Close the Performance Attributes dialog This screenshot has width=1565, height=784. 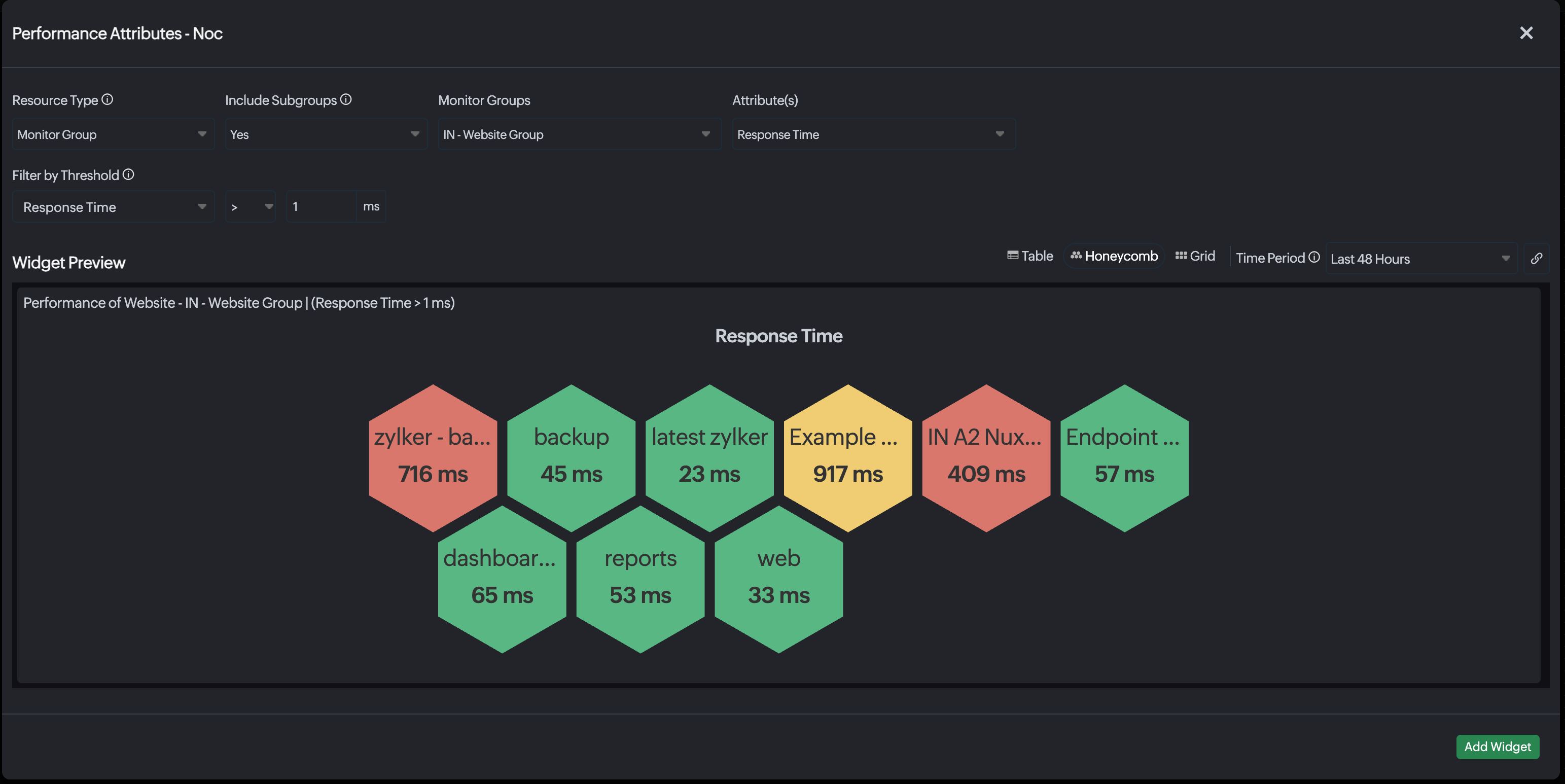point(1526,33)
